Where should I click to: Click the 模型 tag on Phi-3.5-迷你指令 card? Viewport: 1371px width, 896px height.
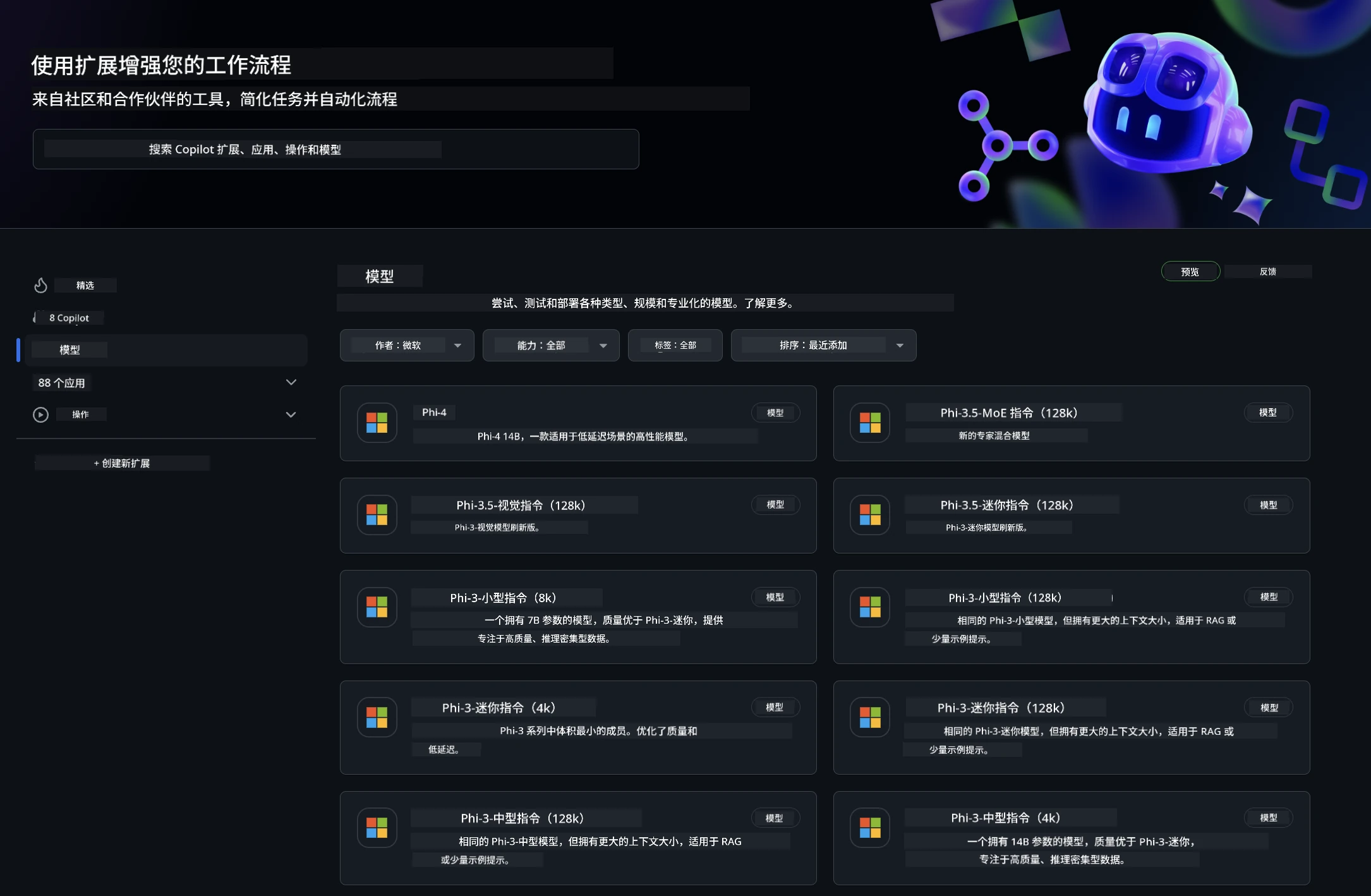pyautogui.click(x=1268, y=505)
